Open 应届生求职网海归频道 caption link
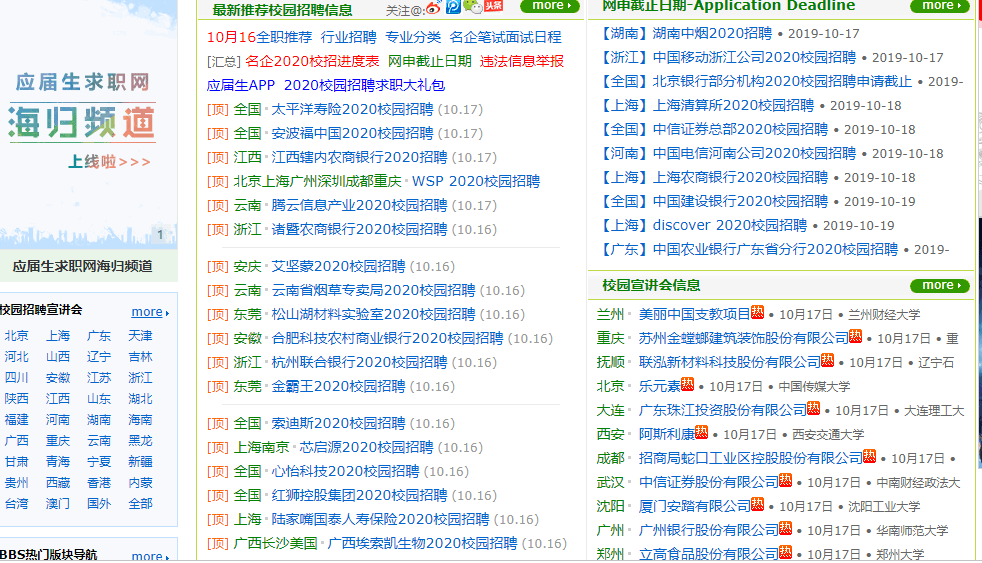Image resolution: width=982 pixels, height=563 pixels. (82, 266)
